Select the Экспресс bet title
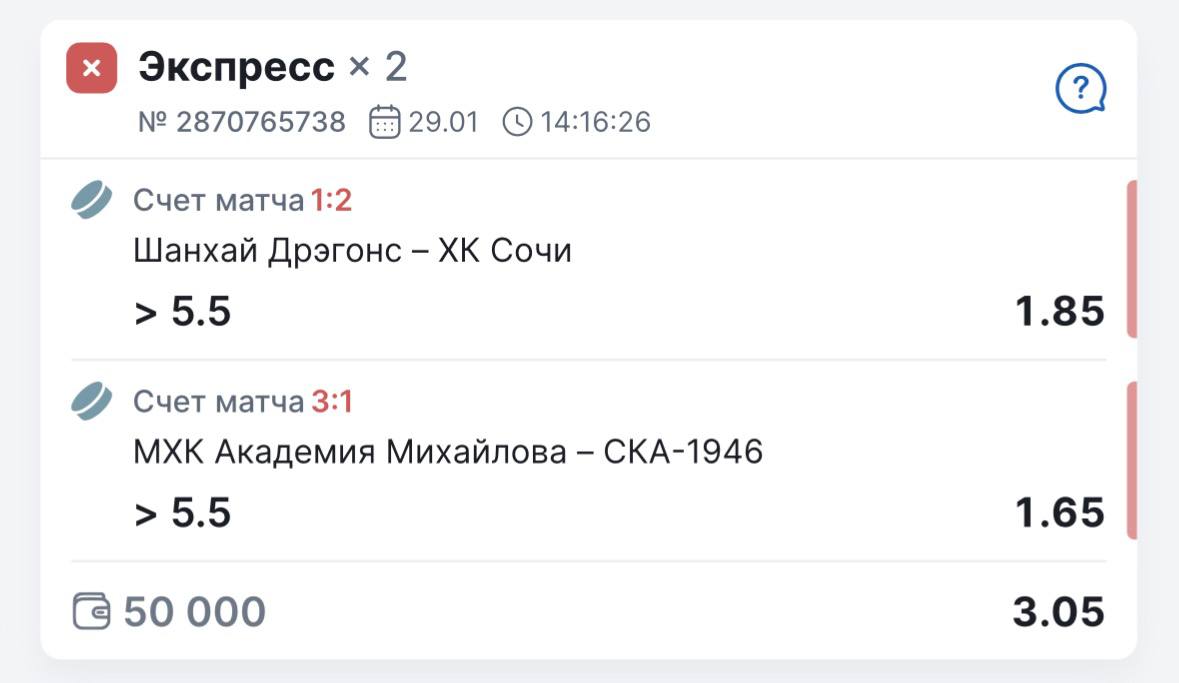This screenshot has height=683, width=1179. tap(237, 67)
